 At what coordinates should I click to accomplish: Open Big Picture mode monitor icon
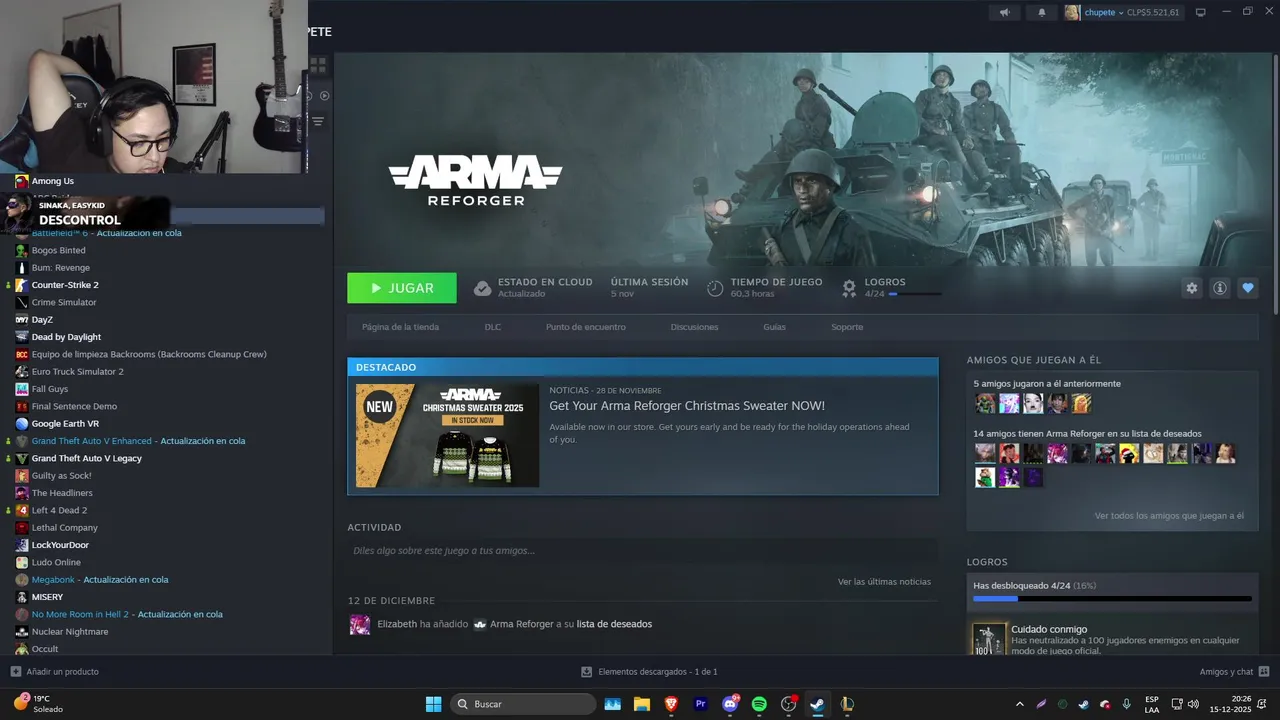(x=1201, y=12)
